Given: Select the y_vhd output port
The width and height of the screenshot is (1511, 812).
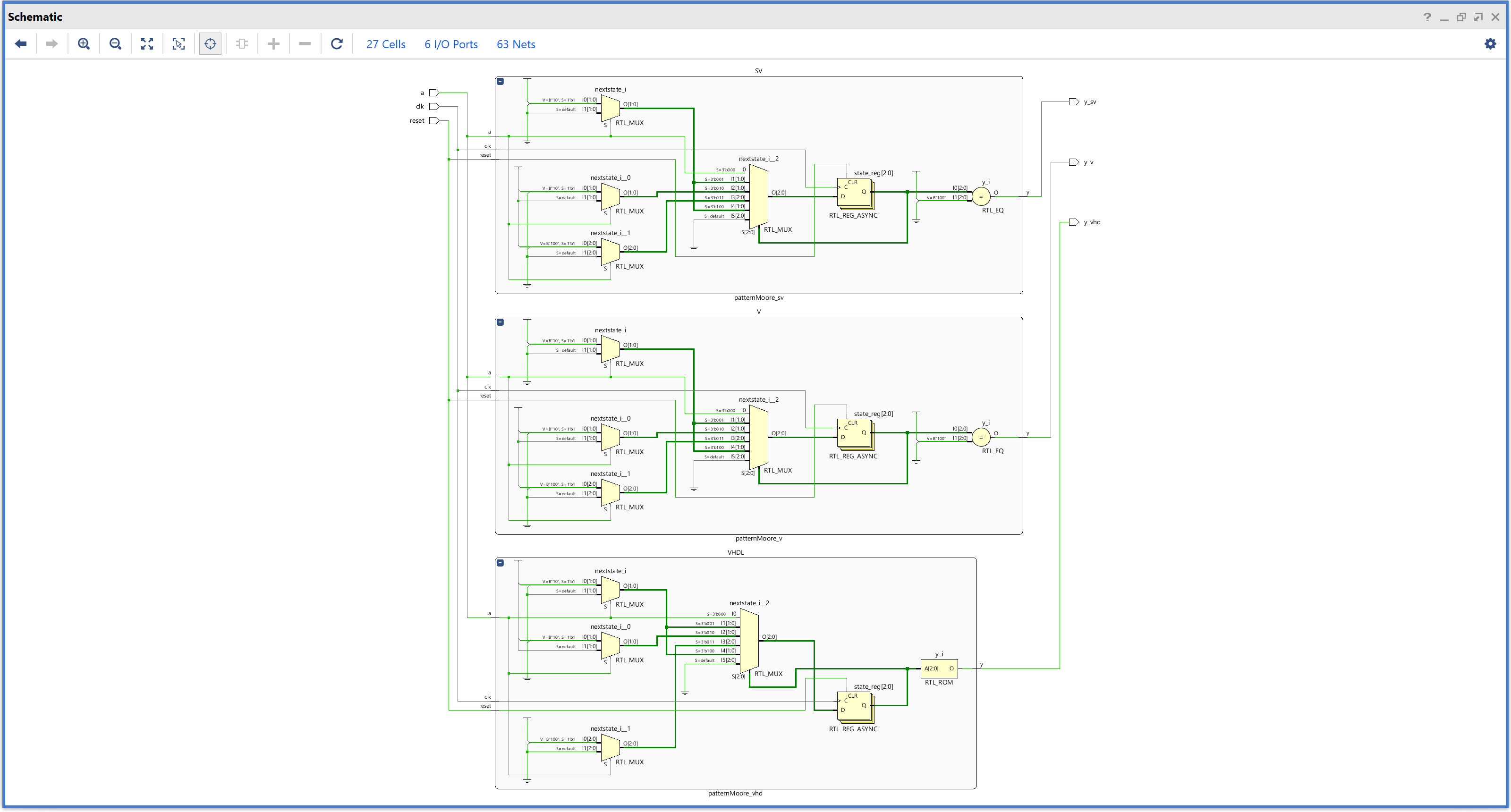Looking at the screenshot, I should [1074, 222].
